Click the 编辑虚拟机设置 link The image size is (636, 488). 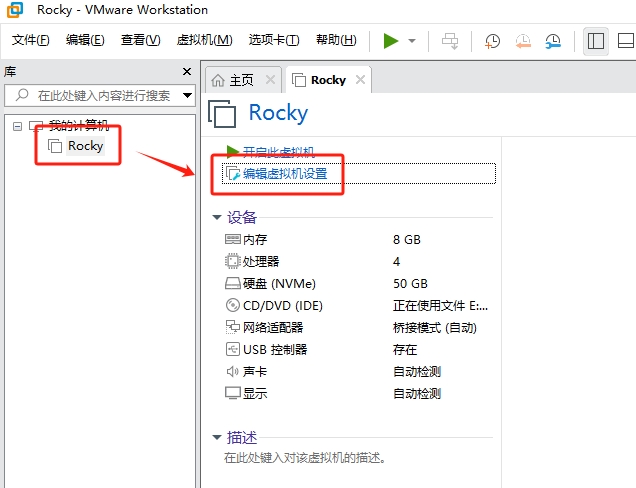tap(284, 174)
